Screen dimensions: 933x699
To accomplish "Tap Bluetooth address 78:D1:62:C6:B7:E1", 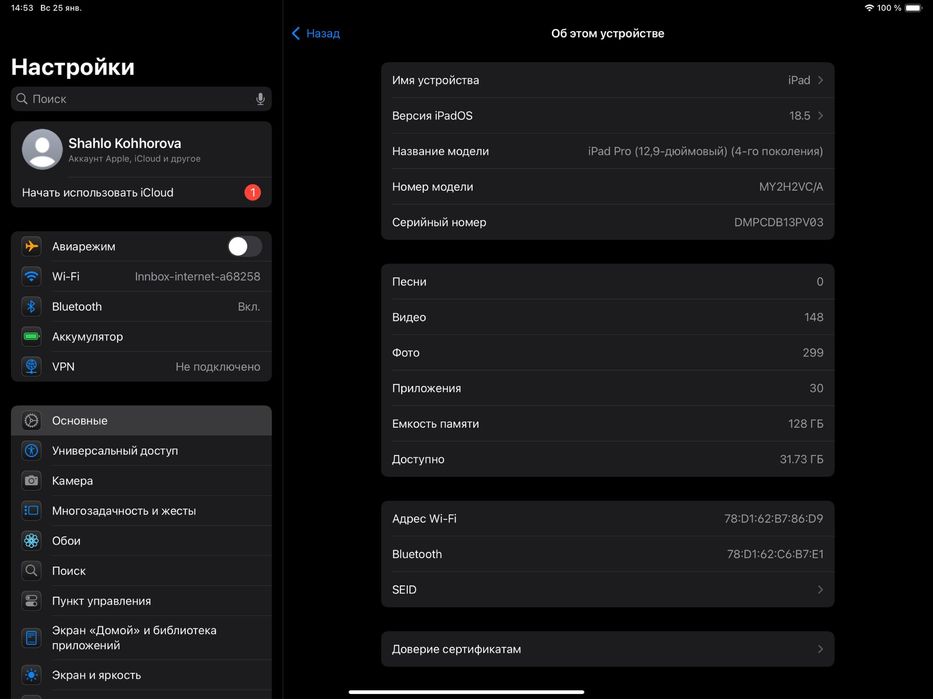I will tap(775, 554).
